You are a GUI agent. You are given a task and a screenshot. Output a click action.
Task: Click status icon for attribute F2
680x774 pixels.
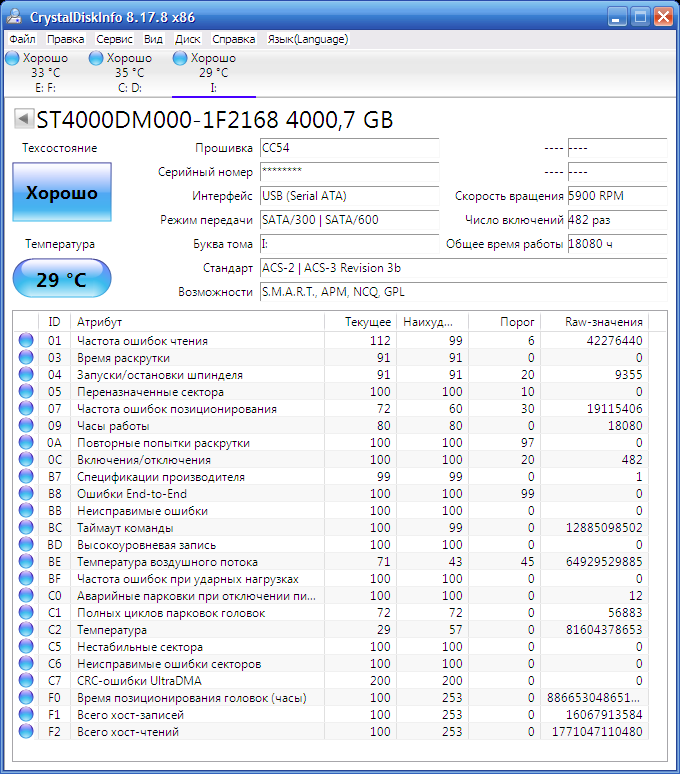26,731
